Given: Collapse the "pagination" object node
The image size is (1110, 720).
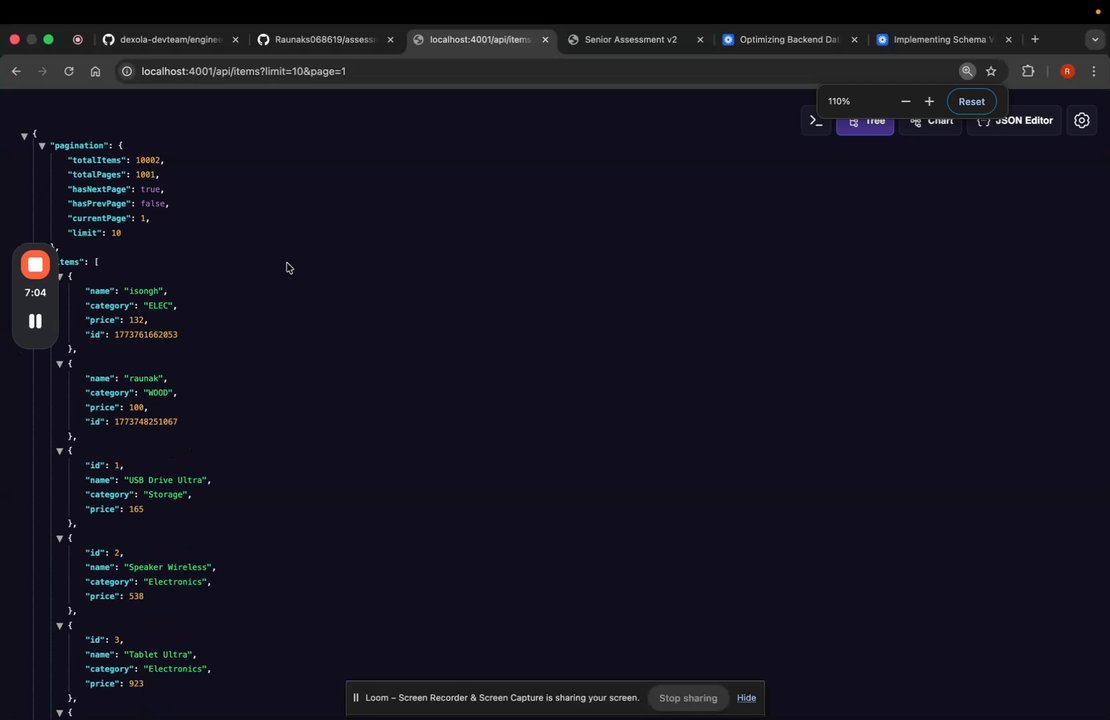Looking at the screenshot, I should pyautogui.click(x=42, y=146).
